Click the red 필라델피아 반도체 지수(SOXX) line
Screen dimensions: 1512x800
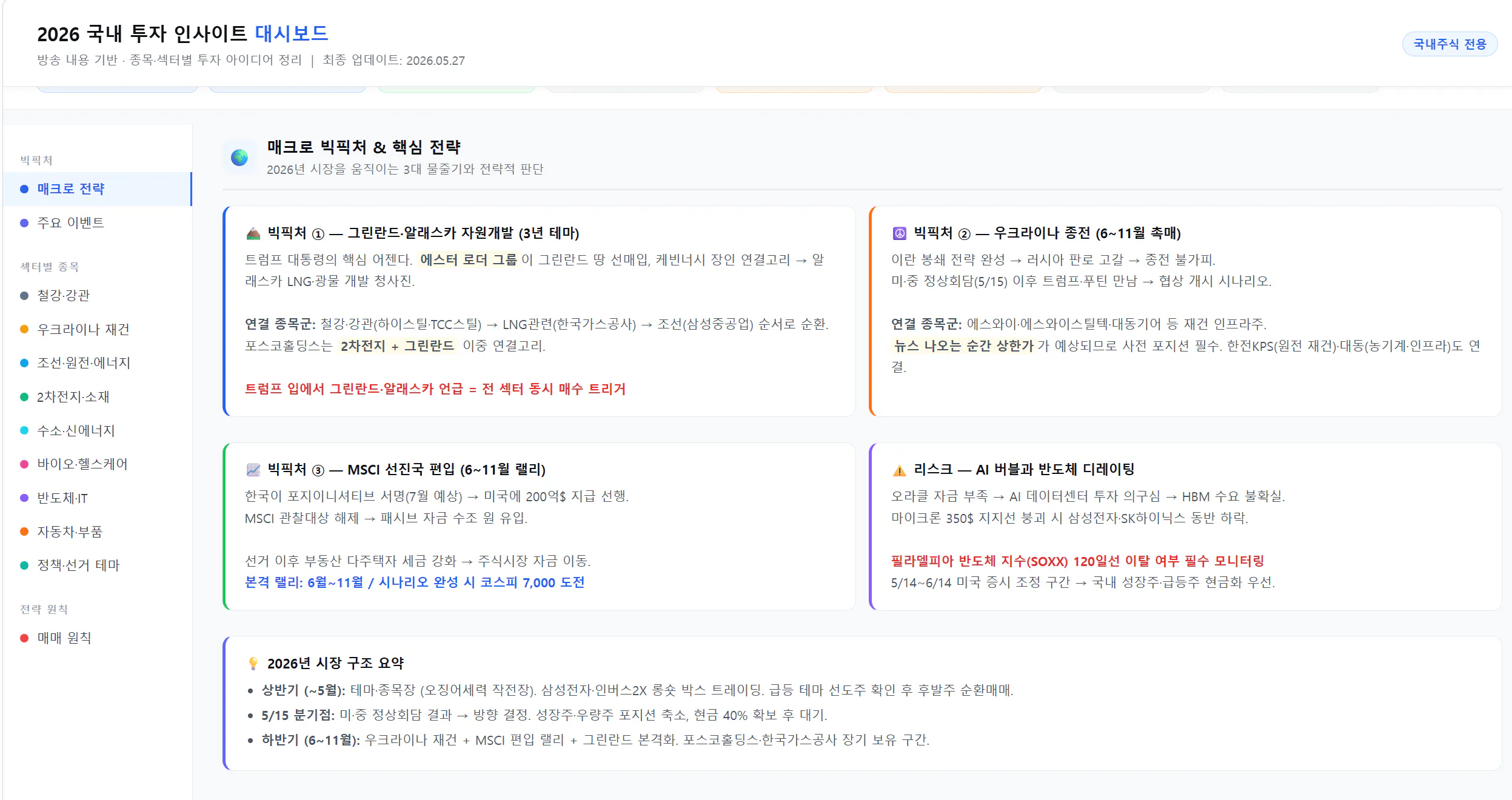[1077, 561]
